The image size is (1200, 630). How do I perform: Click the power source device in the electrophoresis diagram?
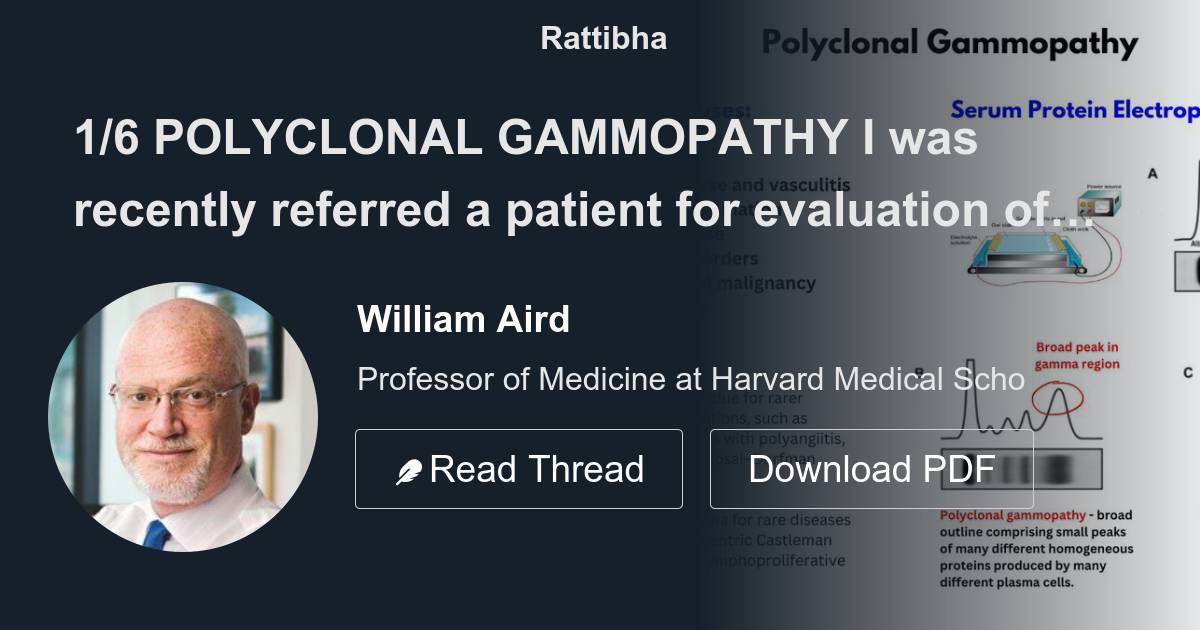click(1100, 205)
